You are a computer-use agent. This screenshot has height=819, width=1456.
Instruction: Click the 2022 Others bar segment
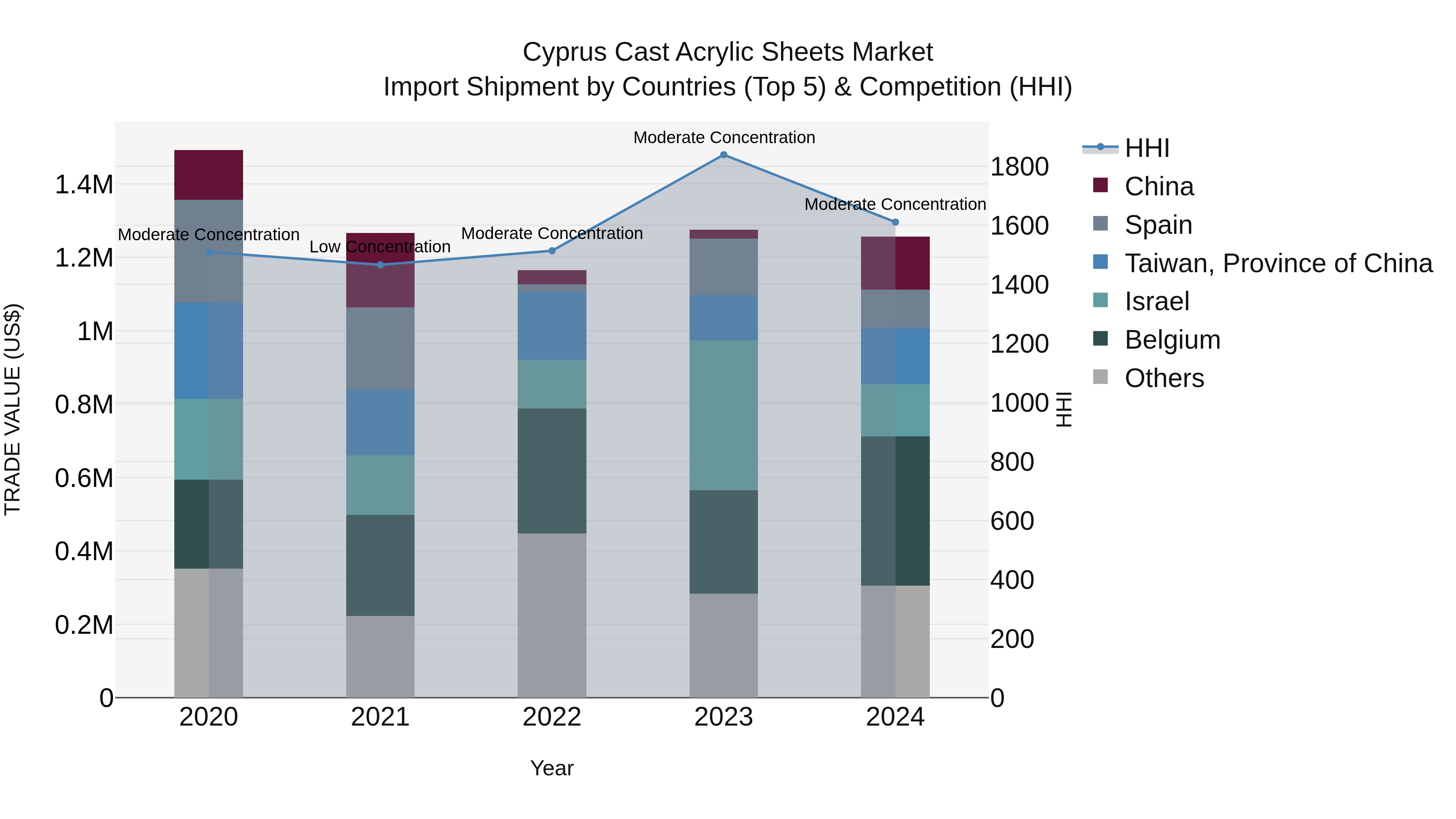(552, 616)
